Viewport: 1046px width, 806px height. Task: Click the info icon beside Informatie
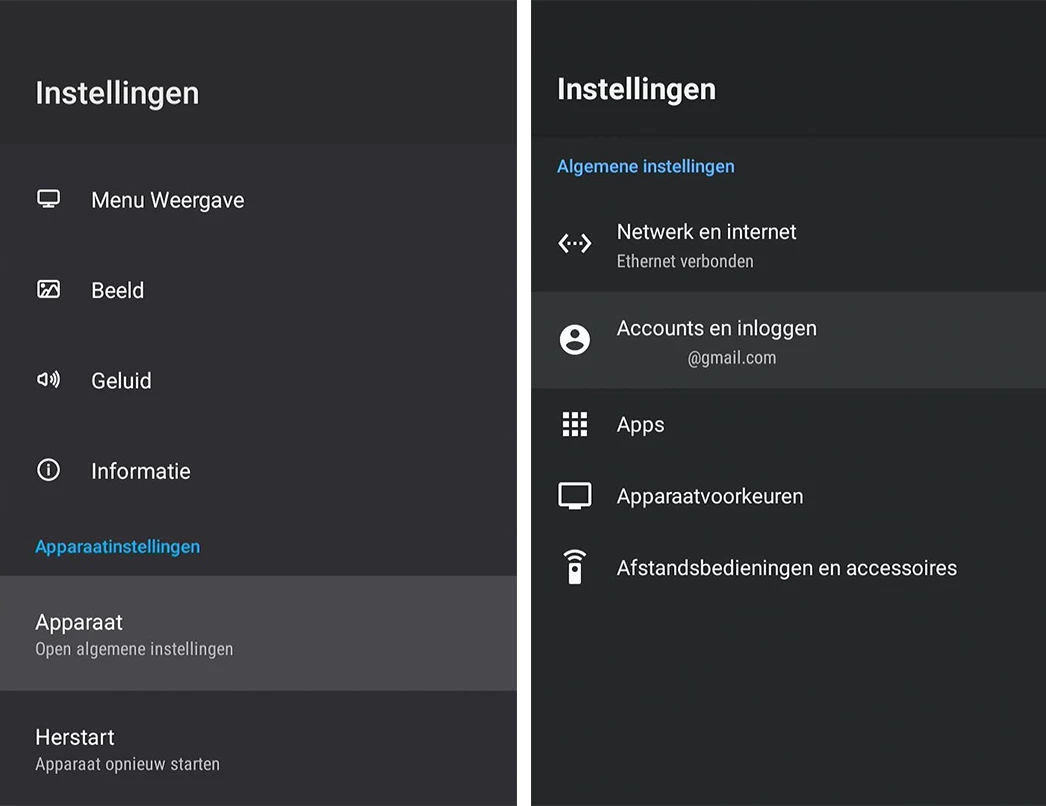pos(48,470)
